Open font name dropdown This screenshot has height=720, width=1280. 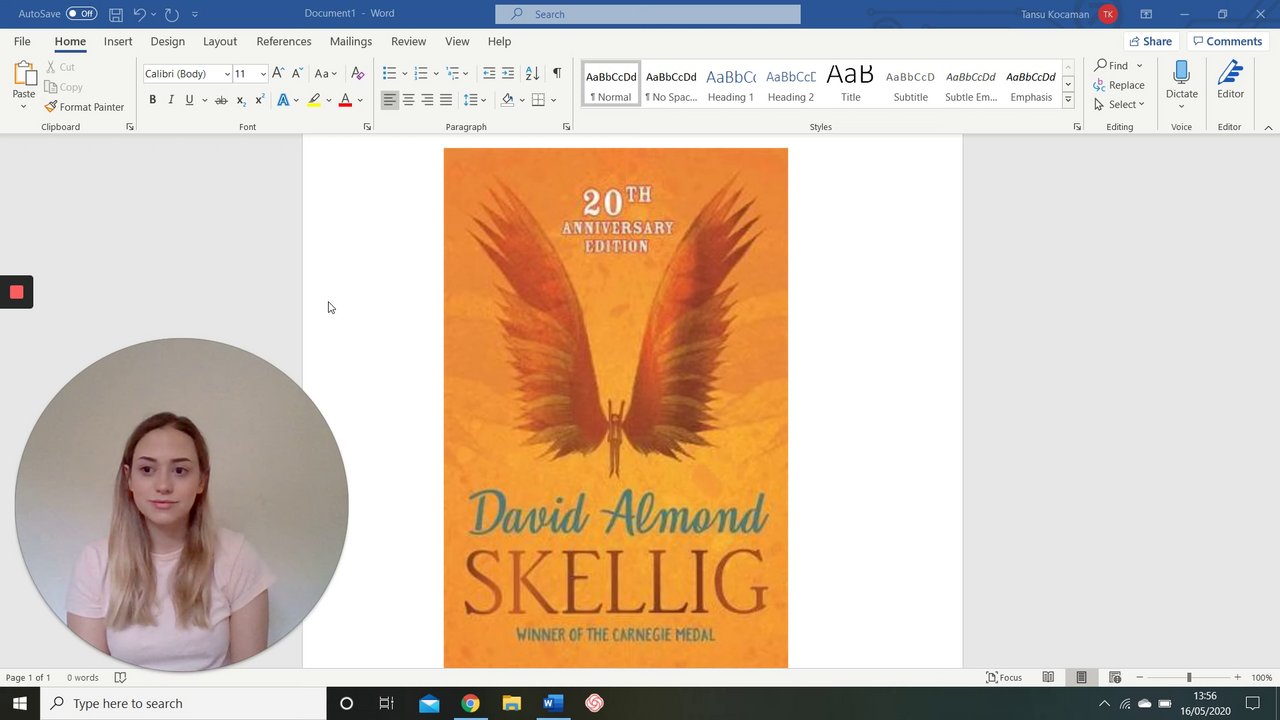pos(227,74)
